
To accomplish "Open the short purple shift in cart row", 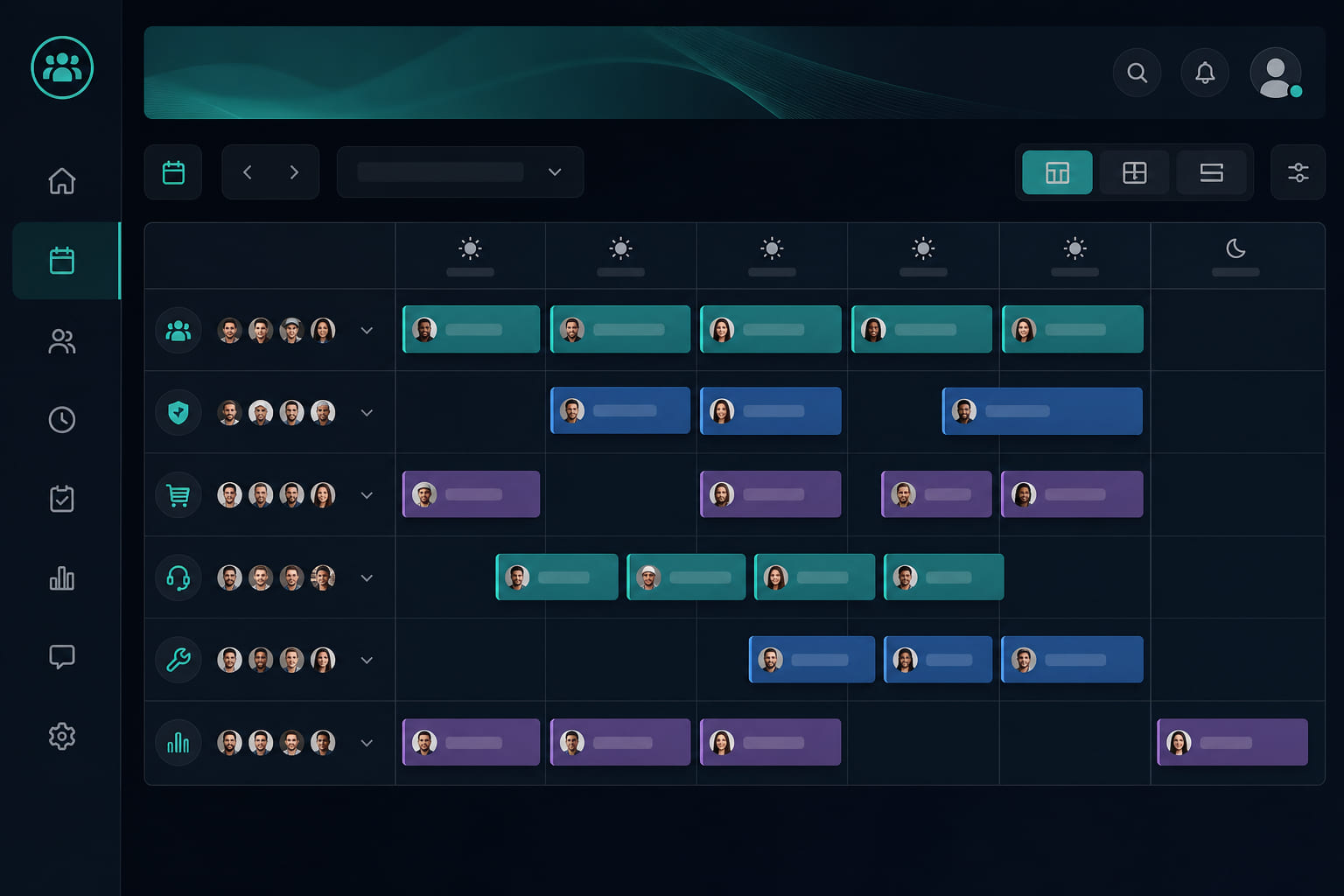I will [936, 494].
